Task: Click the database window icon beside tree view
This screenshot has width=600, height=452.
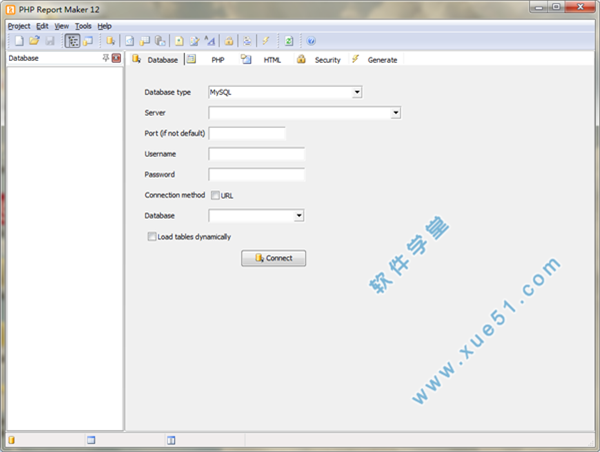Action: tap(88, 41)
